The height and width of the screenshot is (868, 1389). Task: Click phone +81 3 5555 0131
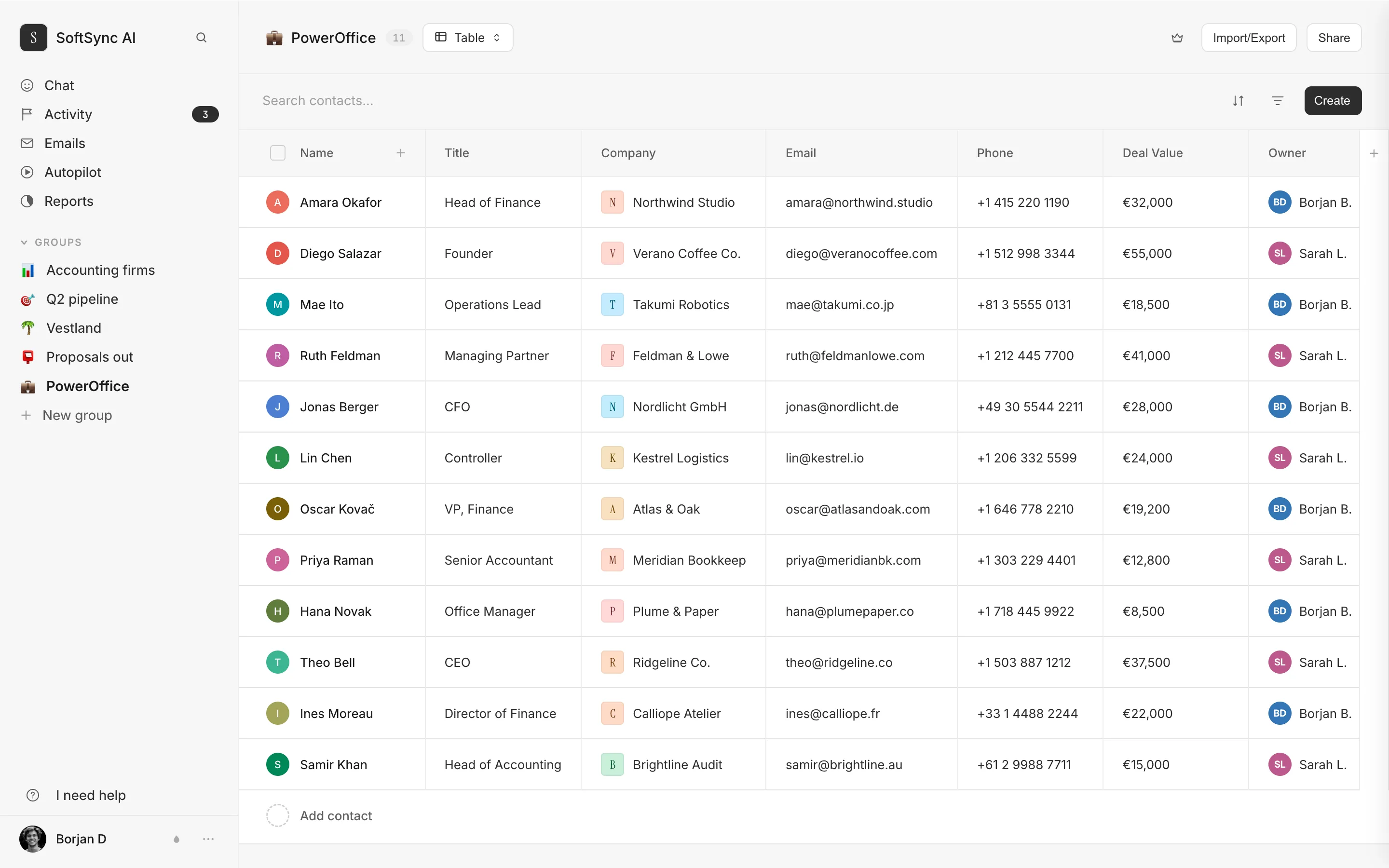1024,304
